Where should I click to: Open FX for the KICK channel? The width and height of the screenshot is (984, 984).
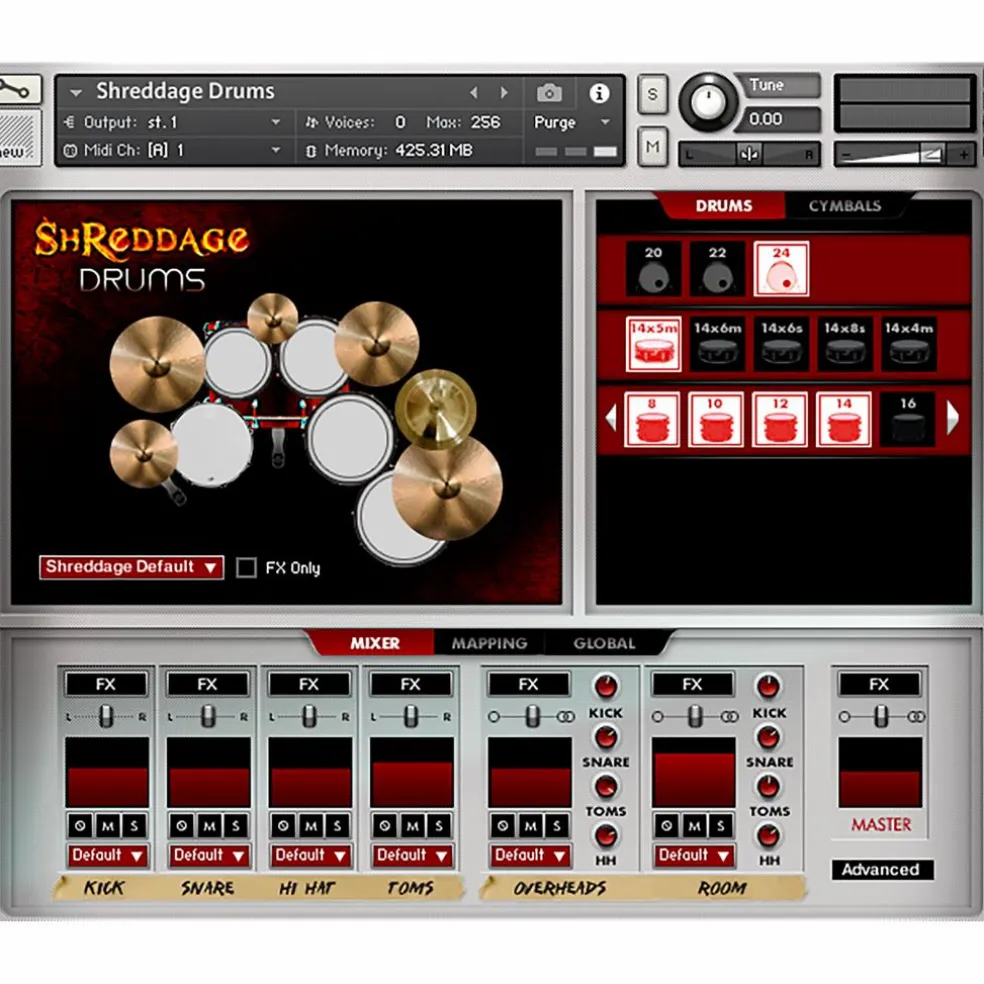[106, 684]
